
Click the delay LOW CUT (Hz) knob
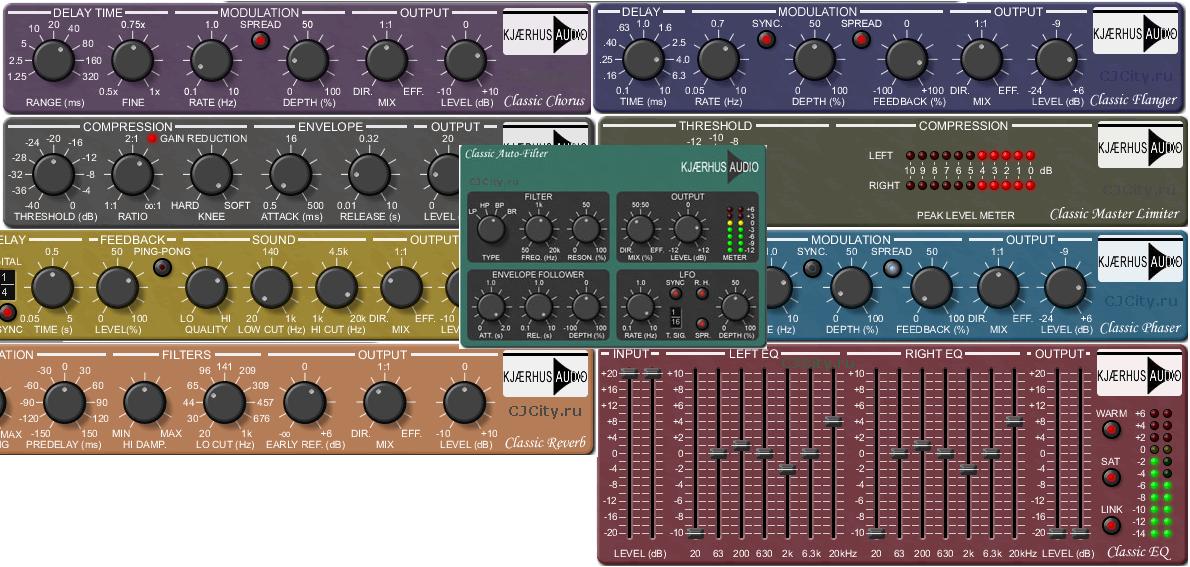coord(272,288)
